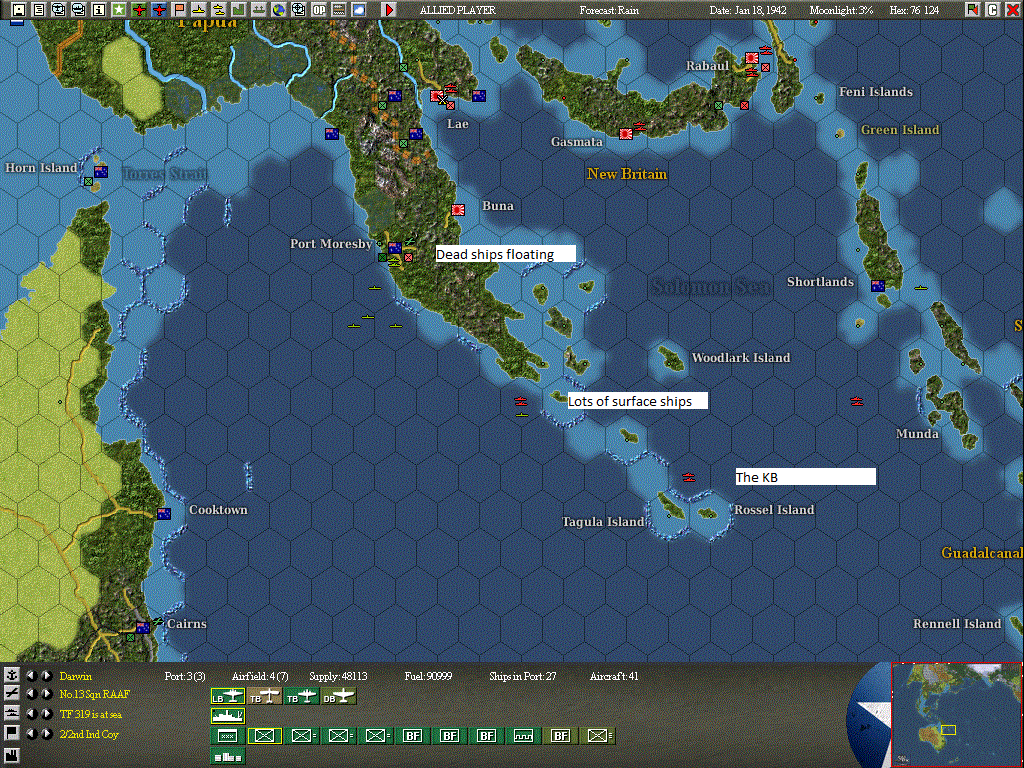This screenshot has width=1024, height=768.
Task: Click the globe icon in toolbar
Action: click(279, 10)
